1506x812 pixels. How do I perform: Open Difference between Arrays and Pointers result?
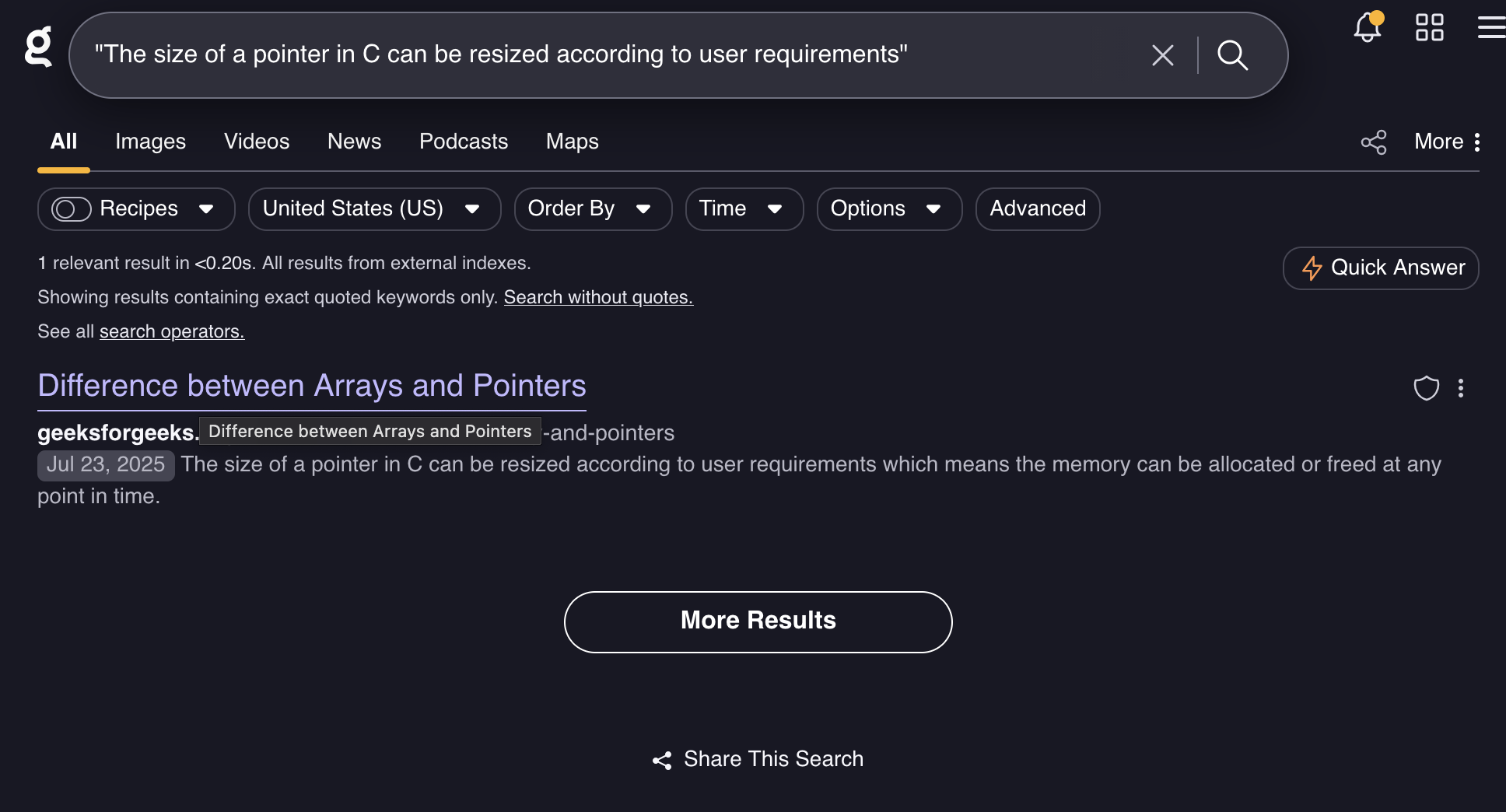click(312, 387)
